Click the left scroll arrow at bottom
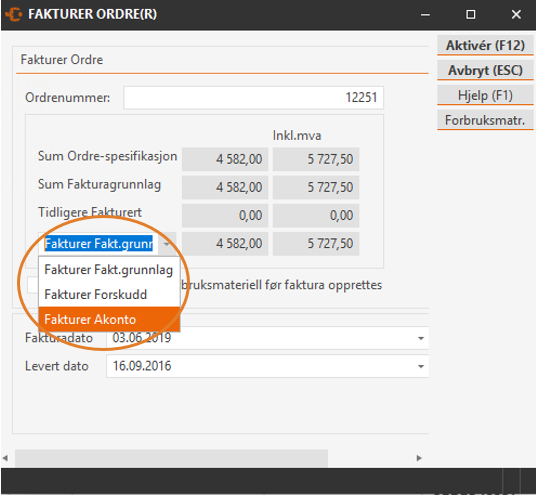Screen dimensions: 536x495 [x=5, y=458]
